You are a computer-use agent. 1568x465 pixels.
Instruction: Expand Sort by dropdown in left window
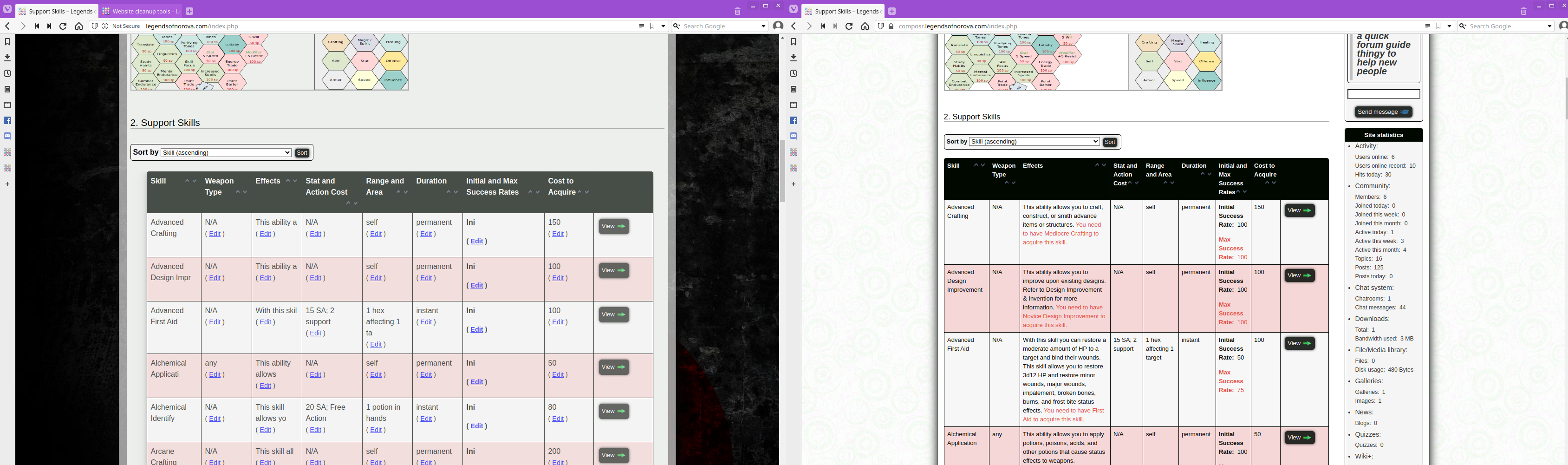point(226,153)
